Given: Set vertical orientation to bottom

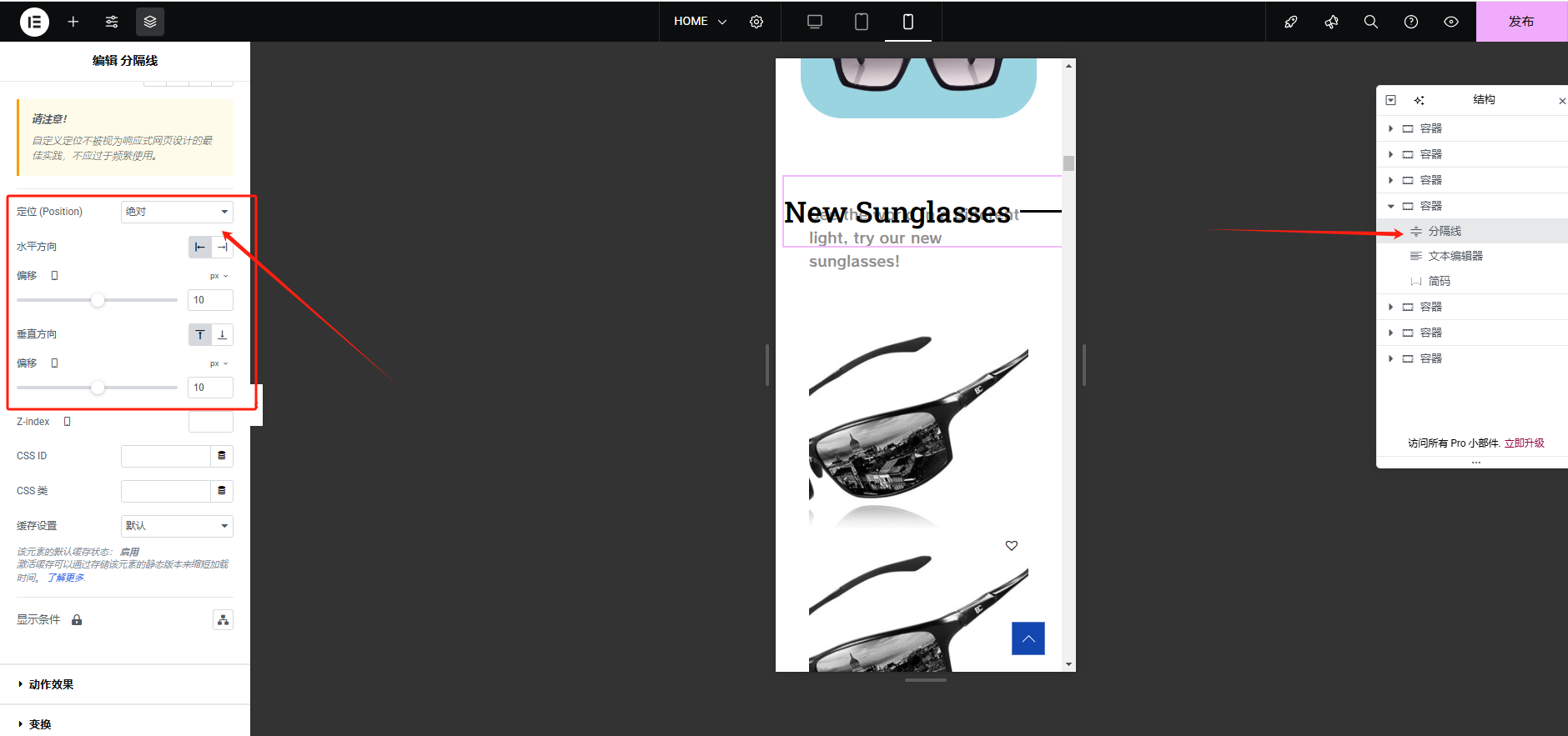Looking at the screenshot, I should pyautogui.click(x=222, y=334).
